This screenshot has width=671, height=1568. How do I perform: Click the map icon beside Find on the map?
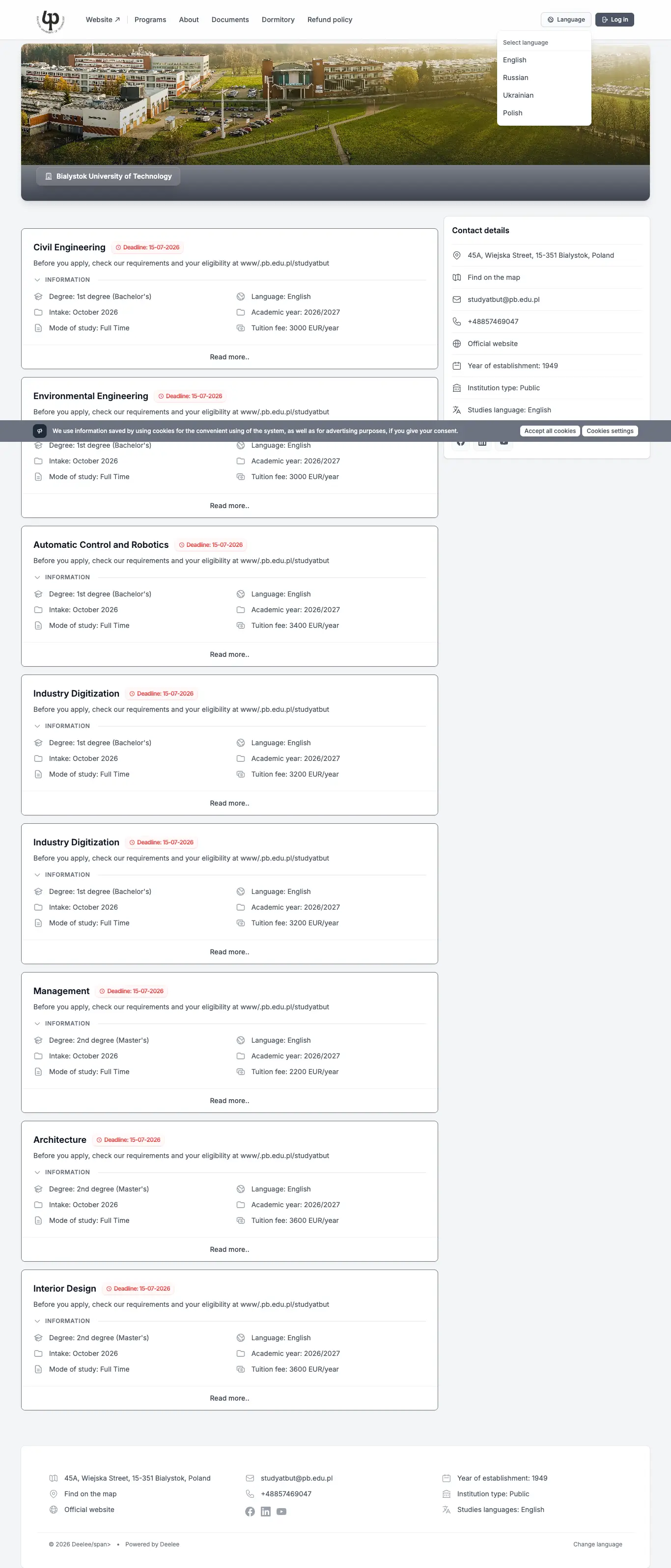[457, 277]
